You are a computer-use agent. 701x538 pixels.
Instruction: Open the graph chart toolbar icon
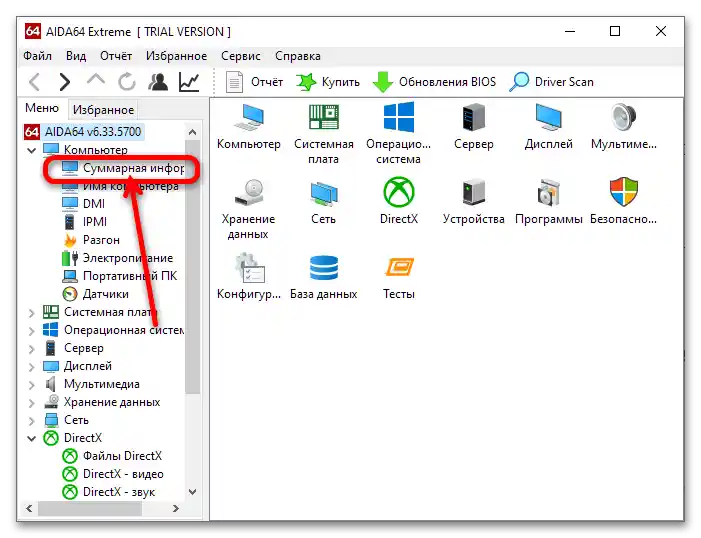(189, 82)
